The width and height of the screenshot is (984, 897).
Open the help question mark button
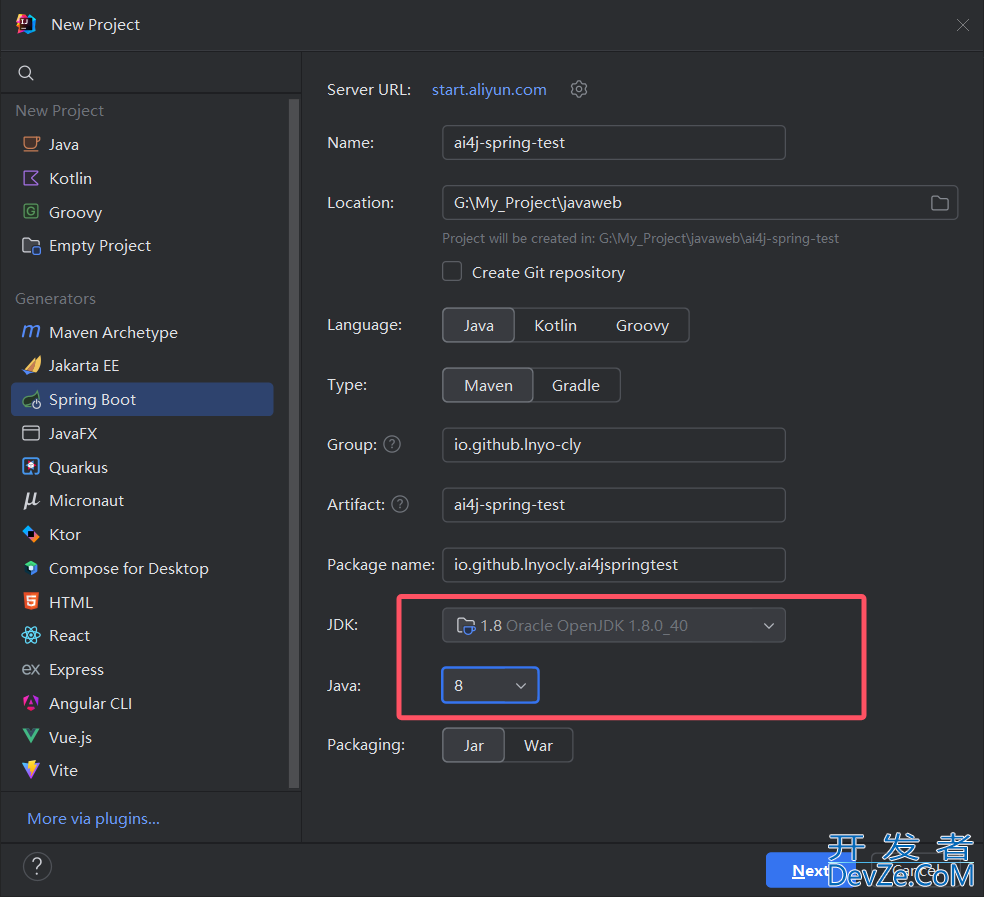[37, 866]
